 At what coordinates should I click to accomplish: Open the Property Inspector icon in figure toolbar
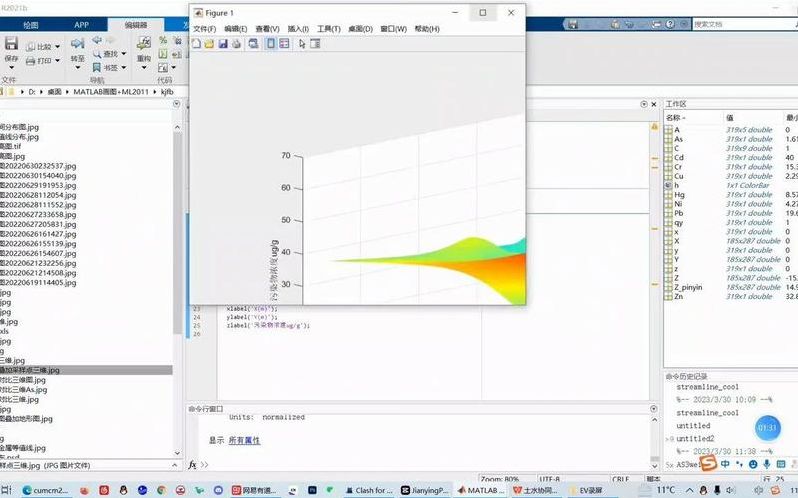(316, 44)
